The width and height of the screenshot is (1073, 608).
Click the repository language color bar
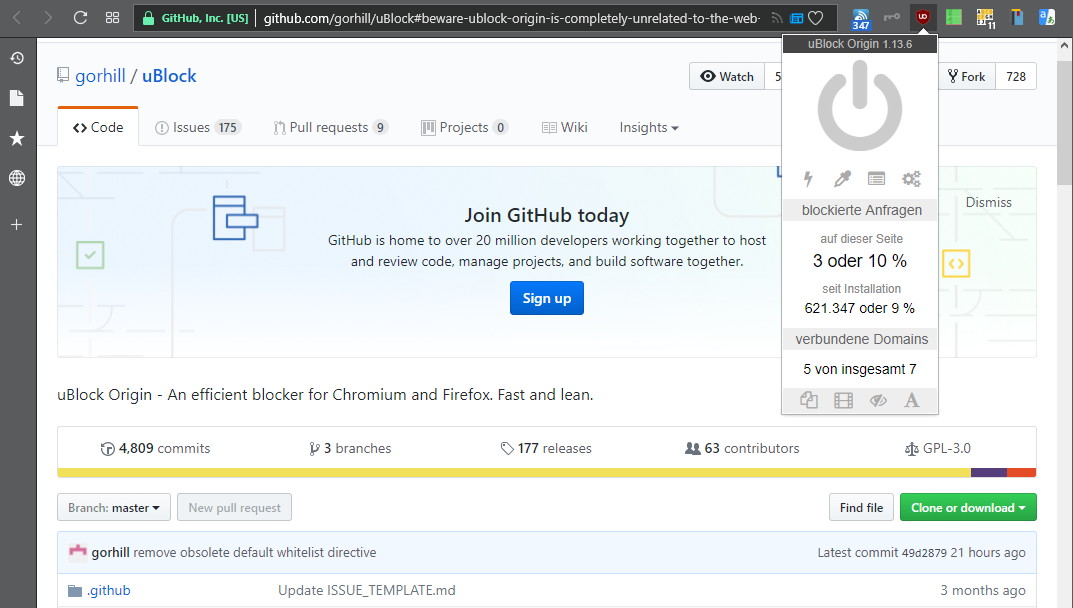pos(547,472)
